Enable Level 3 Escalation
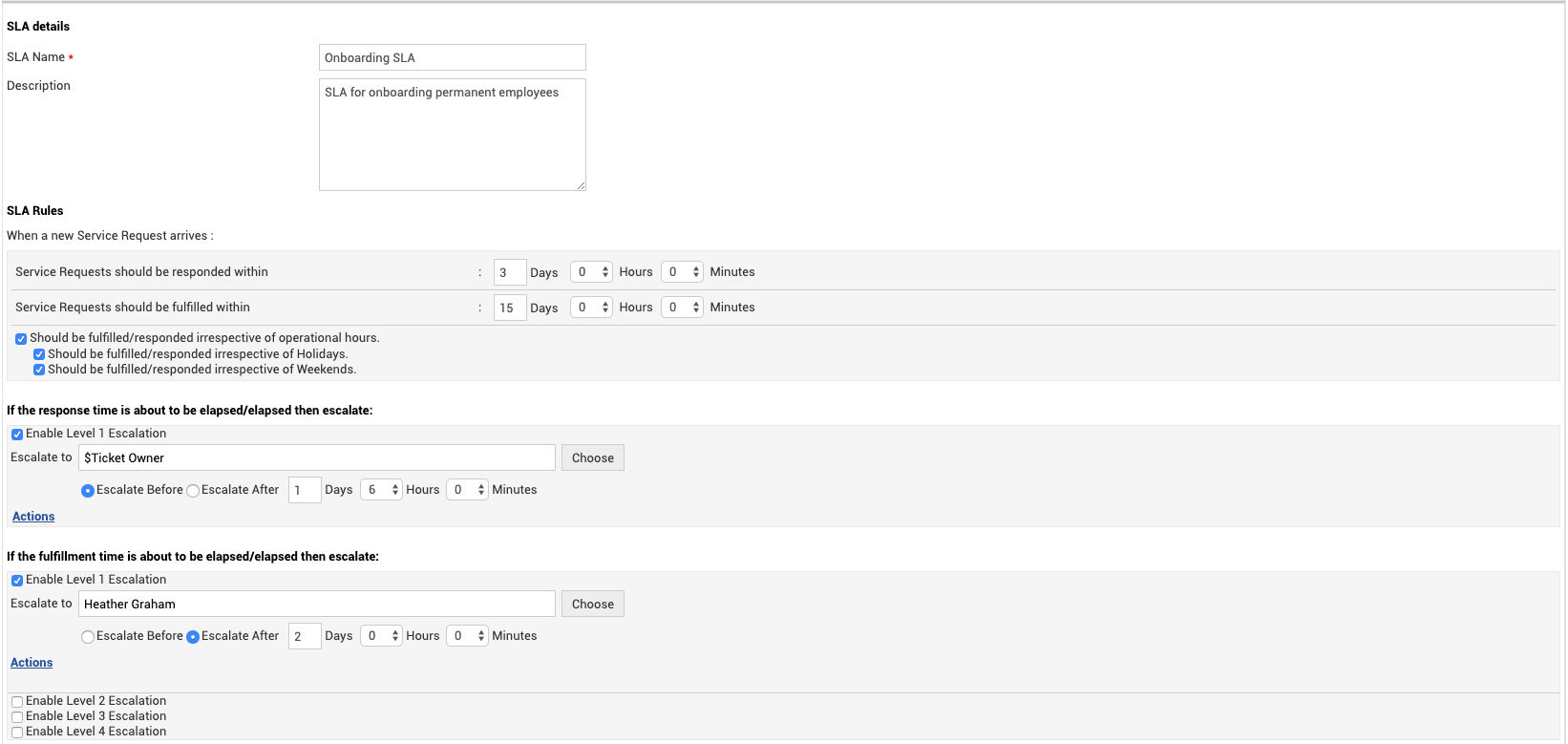This screenshot has height=744, width=1568. (16, 716)
